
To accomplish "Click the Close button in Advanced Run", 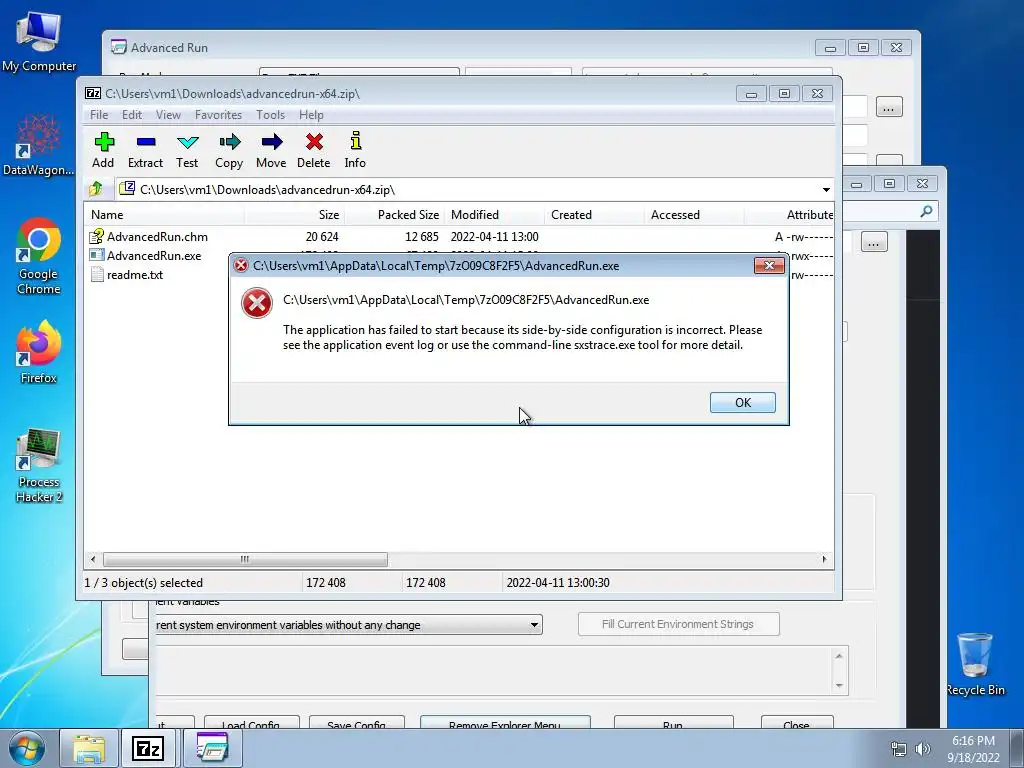I will (x=797, y=724).
